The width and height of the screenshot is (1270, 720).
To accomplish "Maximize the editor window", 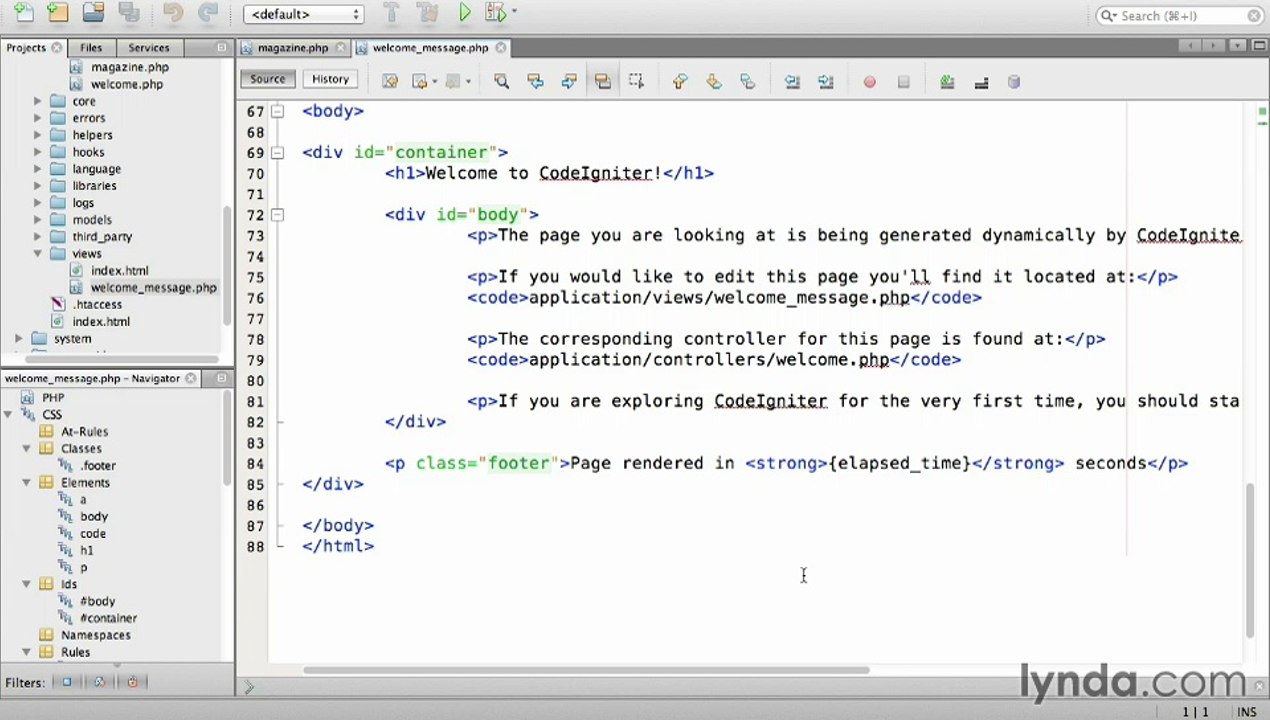I will coord(1259,46).
